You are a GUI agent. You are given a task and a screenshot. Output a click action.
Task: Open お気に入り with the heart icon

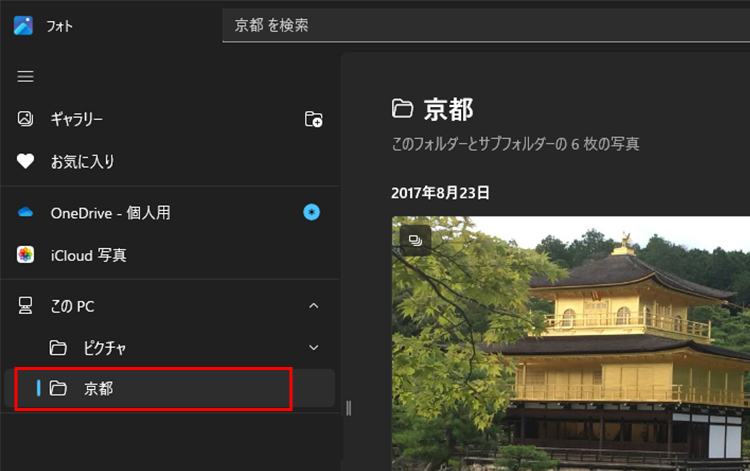pos(82,161)
